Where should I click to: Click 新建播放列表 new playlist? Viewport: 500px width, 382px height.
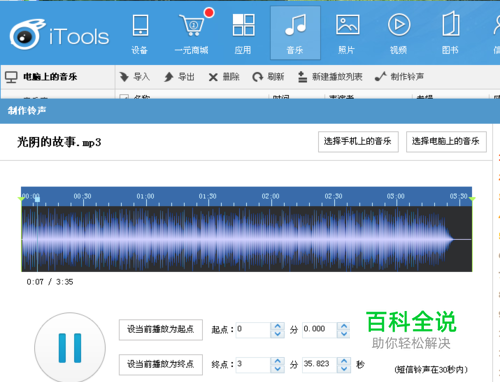[330, 77]
